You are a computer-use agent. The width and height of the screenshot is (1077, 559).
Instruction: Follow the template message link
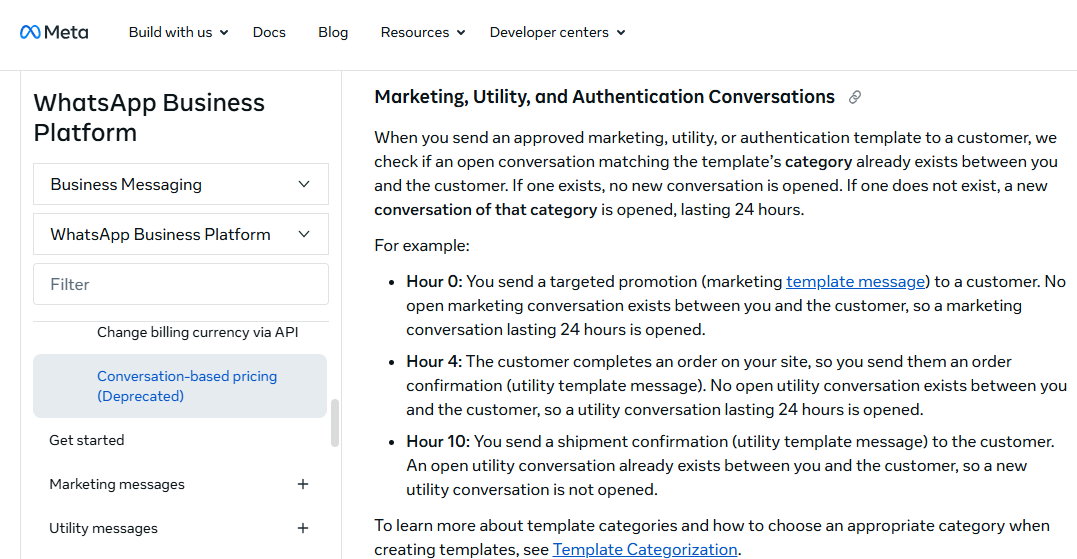point(855,282)
